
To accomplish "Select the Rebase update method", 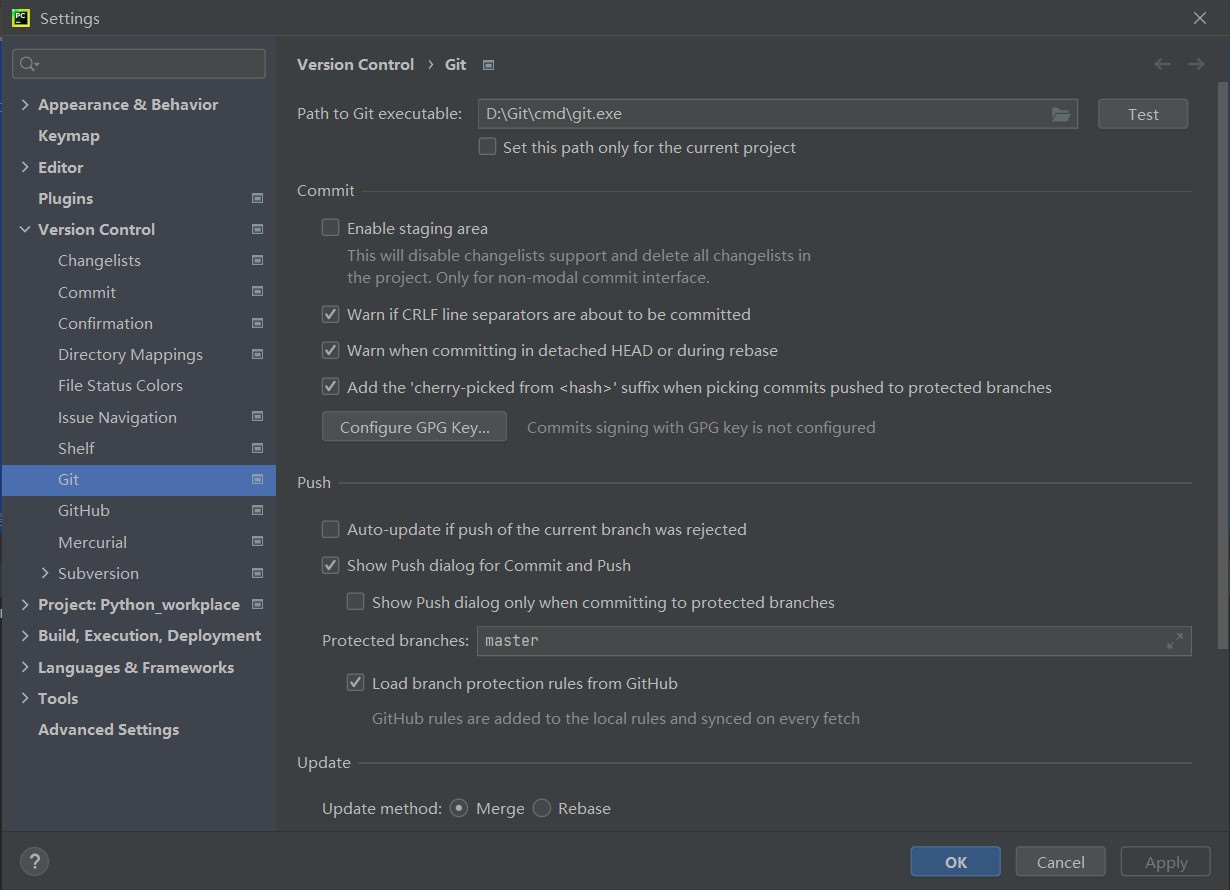I will (542, 808).
